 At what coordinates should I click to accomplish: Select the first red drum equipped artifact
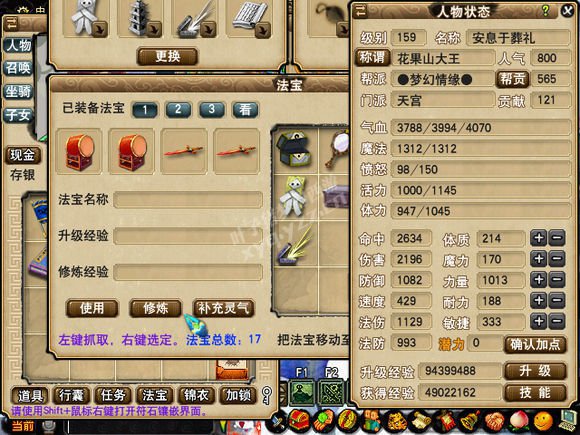[x=79, y=151]
